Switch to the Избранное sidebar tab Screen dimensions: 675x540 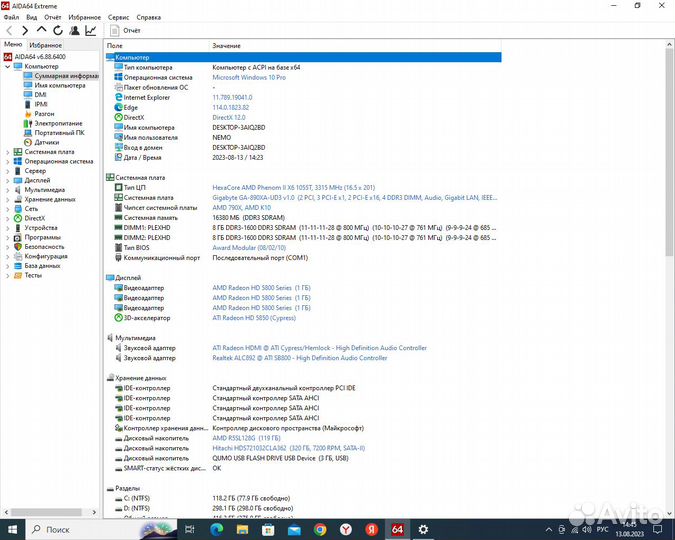click(45, 45)
